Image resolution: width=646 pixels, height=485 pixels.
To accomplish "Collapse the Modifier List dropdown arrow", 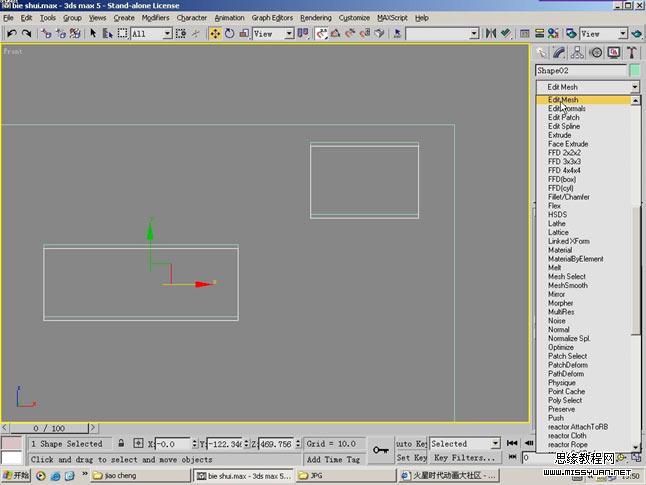I will pyautogui.click(x=634, y=87).
